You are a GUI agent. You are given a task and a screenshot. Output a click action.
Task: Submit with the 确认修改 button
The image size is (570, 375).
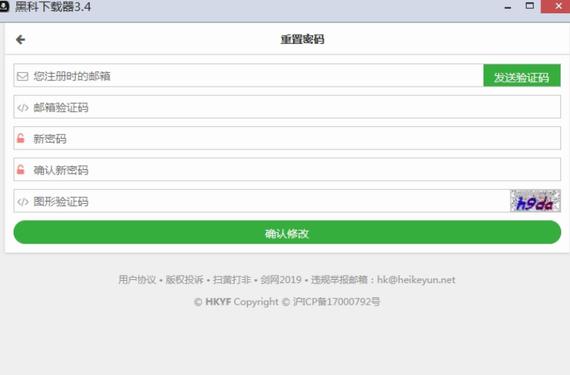click(287, 232)
